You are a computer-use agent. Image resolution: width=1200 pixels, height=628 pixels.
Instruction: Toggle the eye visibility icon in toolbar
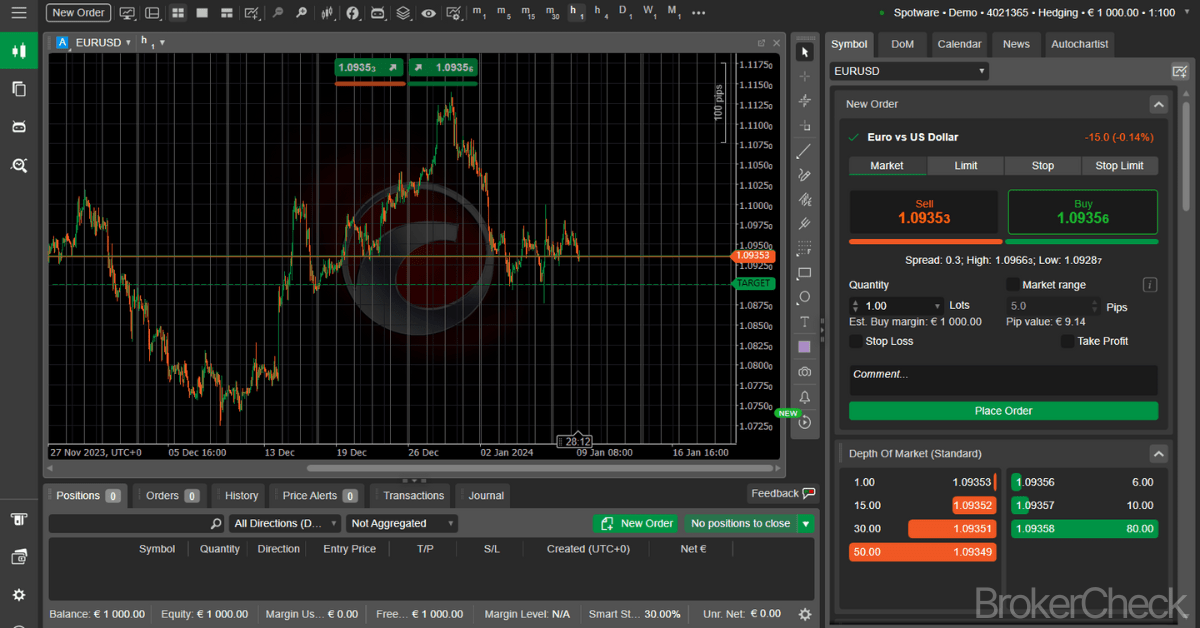[428, 13]
